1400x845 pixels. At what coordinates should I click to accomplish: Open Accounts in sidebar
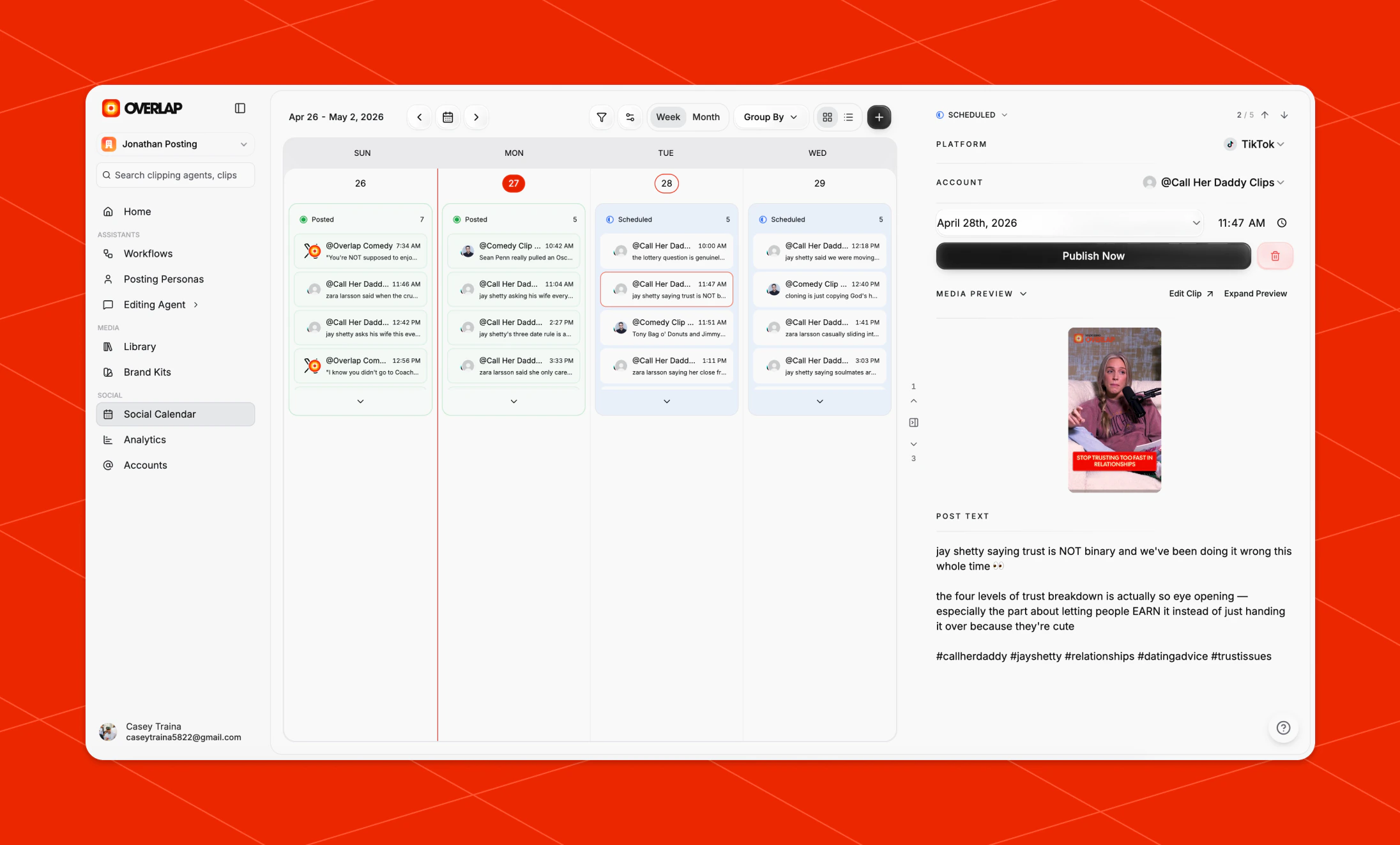pyautogui.click(x=176, y=466)
